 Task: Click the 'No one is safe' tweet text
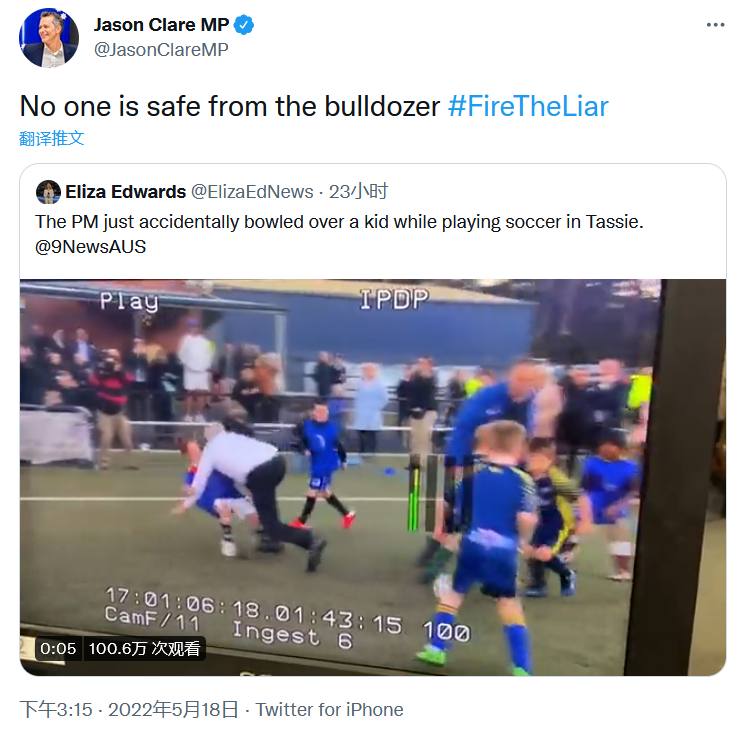click(x=230, y=107)
